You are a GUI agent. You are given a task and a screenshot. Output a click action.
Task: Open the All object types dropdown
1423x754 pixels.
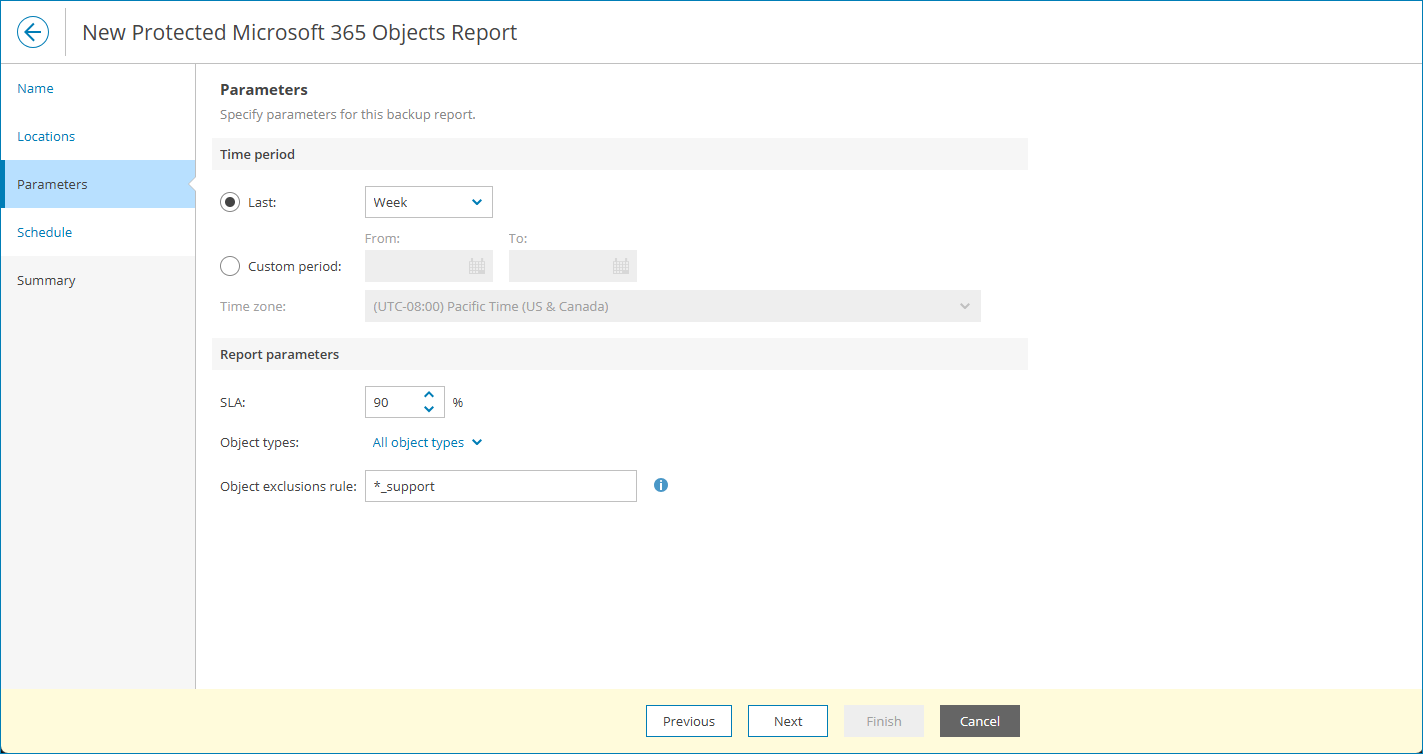coord(427,442)
